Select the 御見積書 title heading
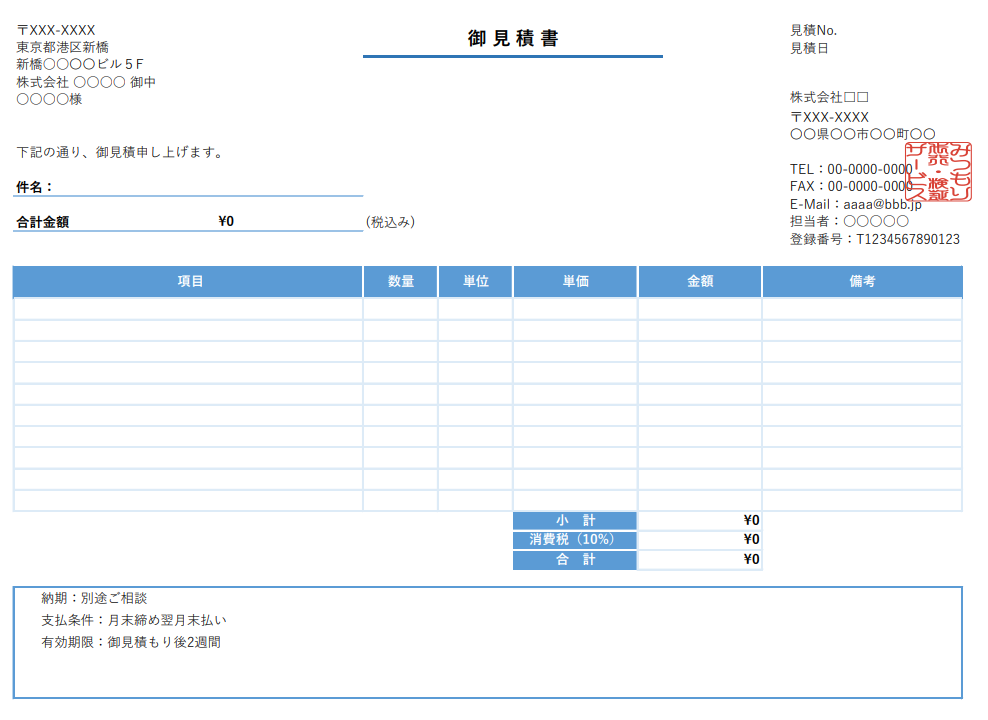The height and width of the screenshot is (720, 988). (x=513, y=39)
